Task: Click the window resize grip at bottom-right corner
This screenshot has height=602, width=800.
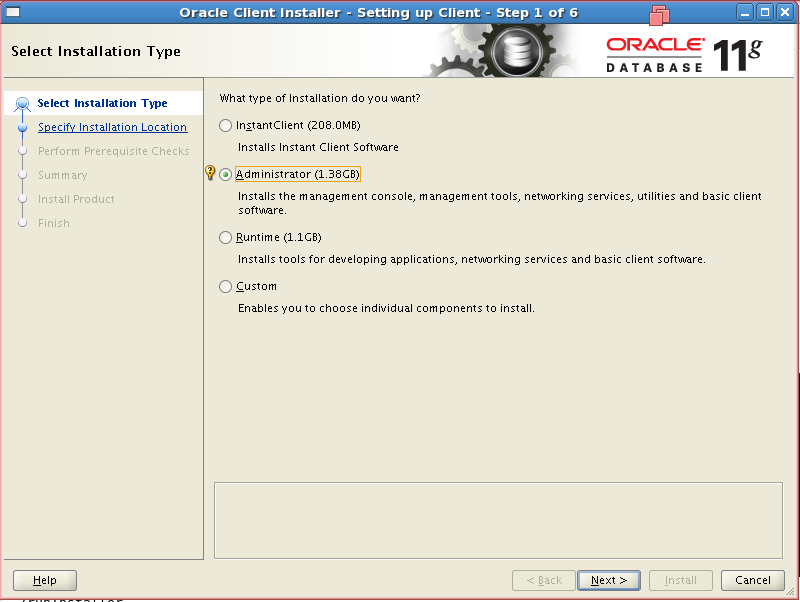Action: click(790, 592)
